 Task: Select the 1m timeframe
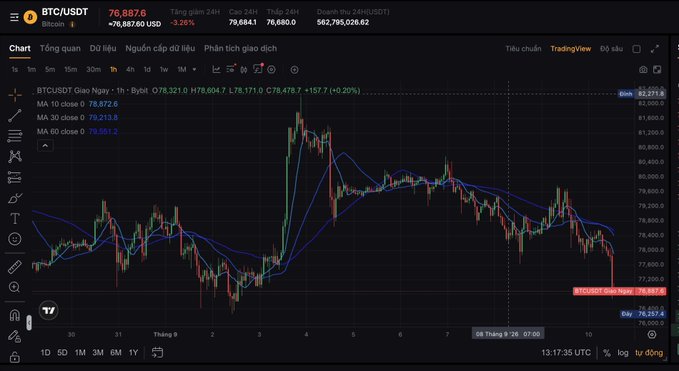pyautogui.click(x=31, y=69)
